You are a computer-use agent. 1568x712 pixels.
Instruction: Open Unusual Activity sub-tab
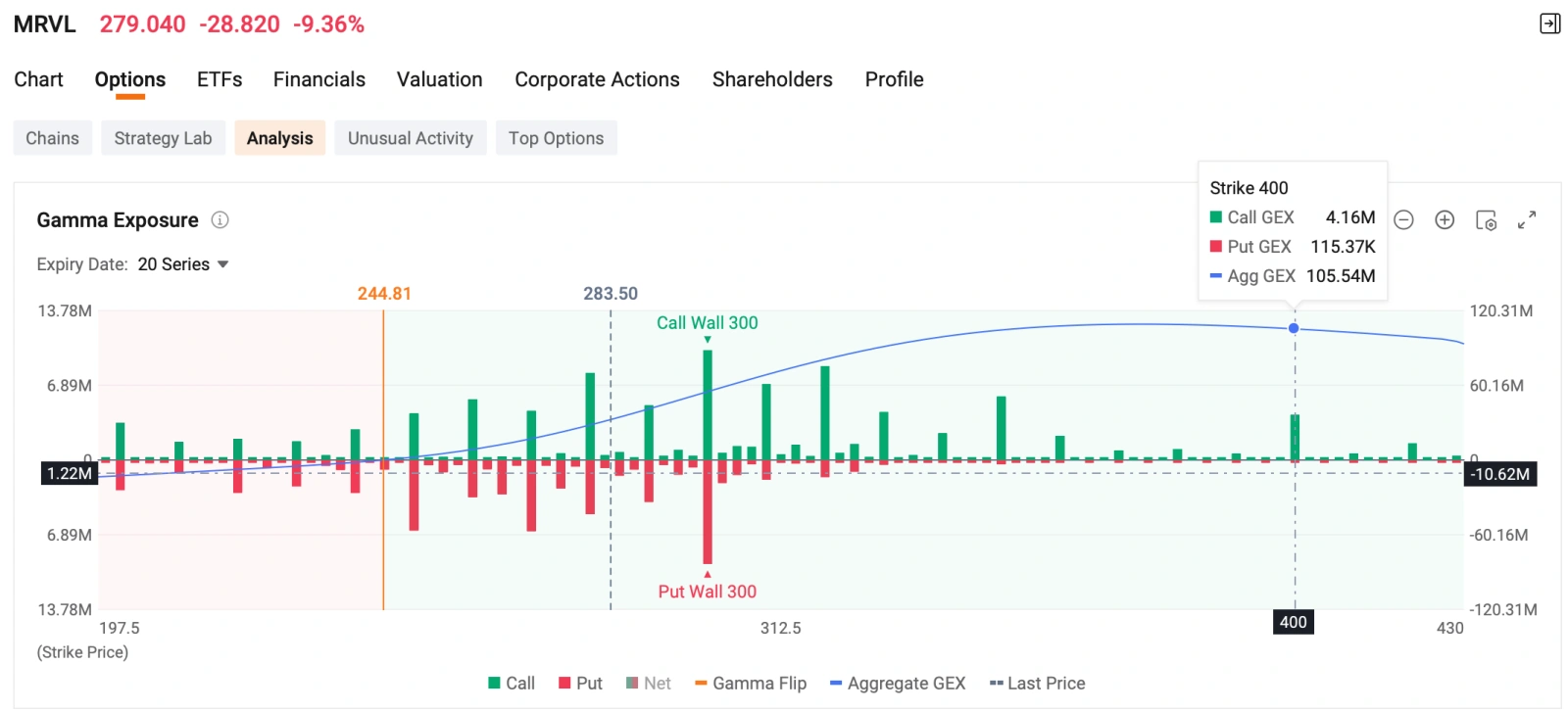click(x=411, y=138)
